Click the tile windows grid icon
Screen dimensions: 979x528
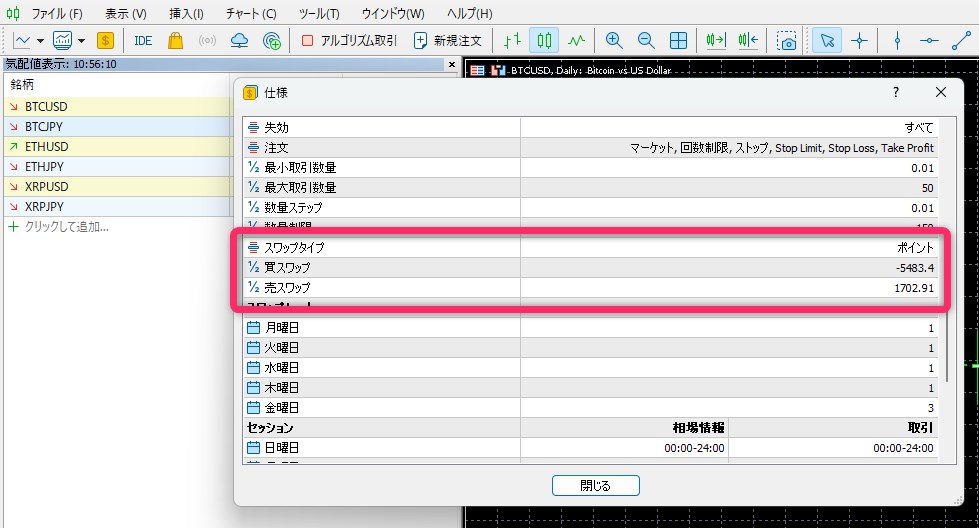pyautogui.click(x=678, y=41)
